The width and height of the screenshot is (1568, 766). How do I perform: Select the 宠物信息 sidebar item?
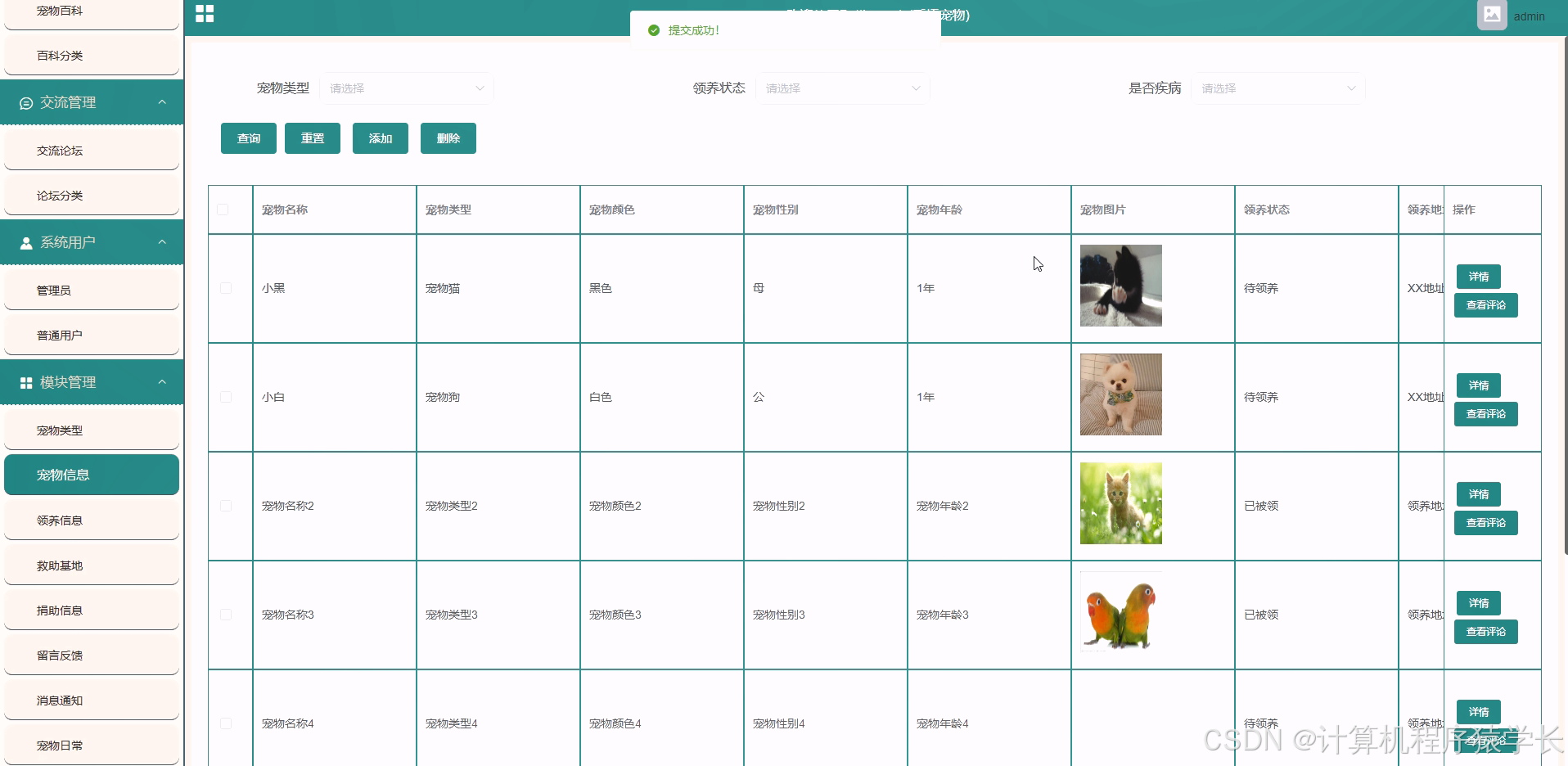[92, 475]
